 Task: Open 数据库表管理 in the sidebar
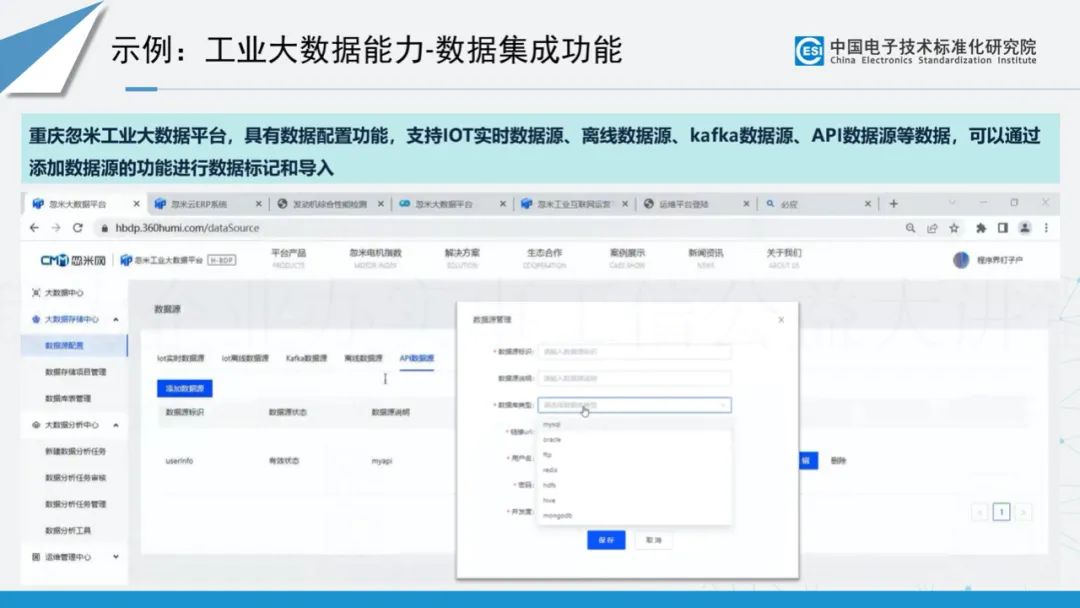click(68, 398)
